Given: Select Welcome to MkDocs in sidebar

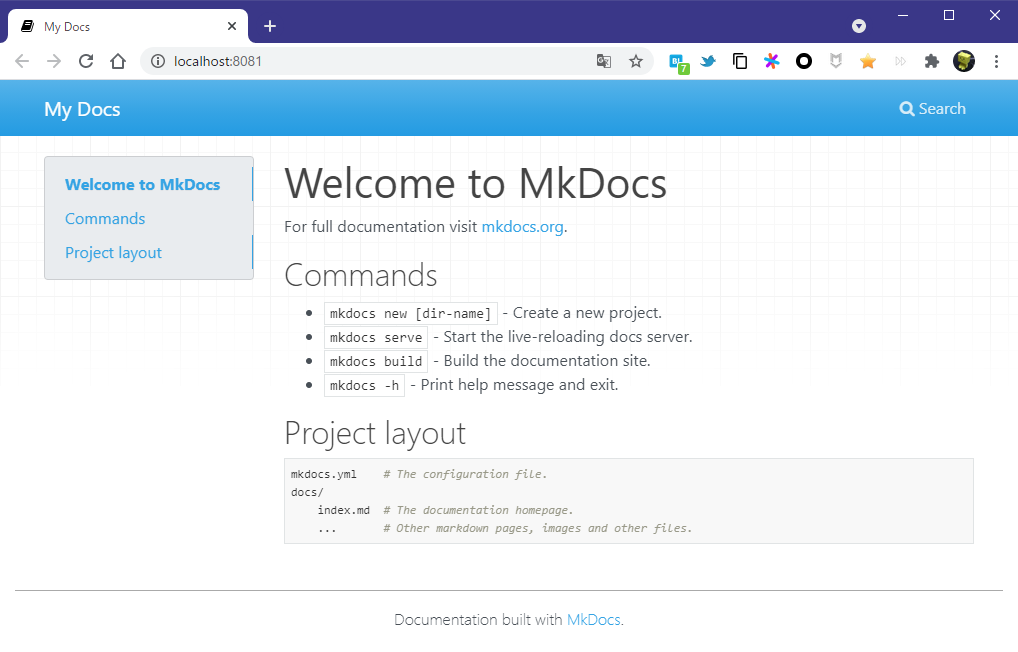Looking at the screenshot, I should point(142,184).
